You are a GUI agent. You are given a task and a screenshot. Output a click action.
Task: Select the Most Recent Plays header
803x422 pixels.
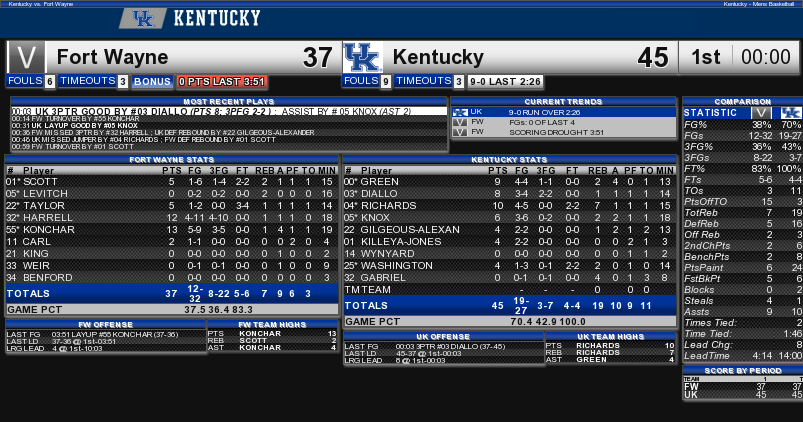pyautogui.click(x=228, y=101)
